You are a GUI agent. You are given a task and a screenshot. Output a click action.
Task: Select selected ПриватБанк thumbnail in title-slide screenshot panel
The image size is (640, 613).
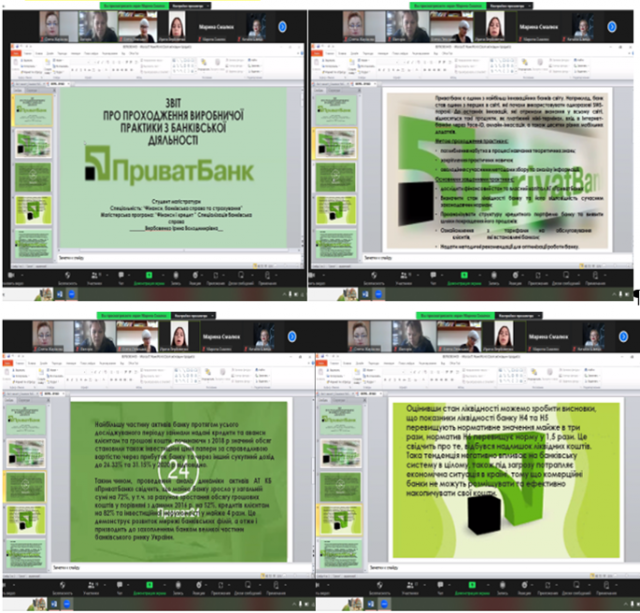click(x=33, y=110)
